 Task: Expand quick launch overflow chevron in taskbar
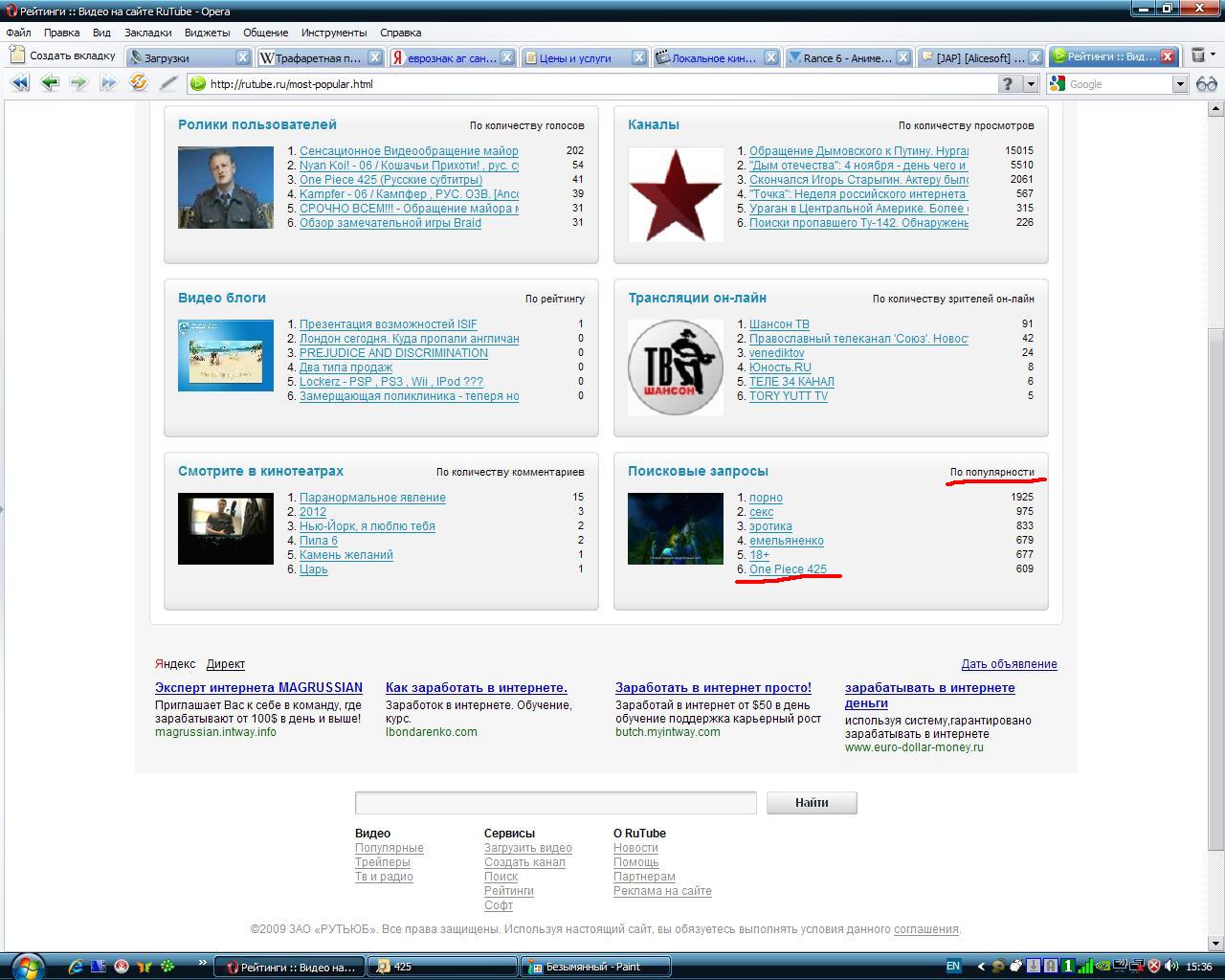coord(202,963)
